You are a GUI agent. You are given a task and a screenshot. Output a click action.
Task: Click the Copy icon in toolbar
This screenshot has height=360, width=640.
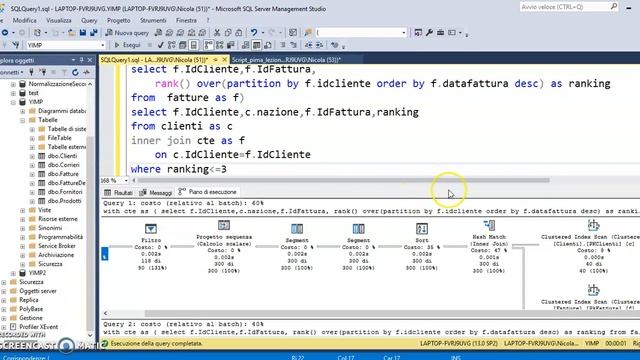point(228,33)
